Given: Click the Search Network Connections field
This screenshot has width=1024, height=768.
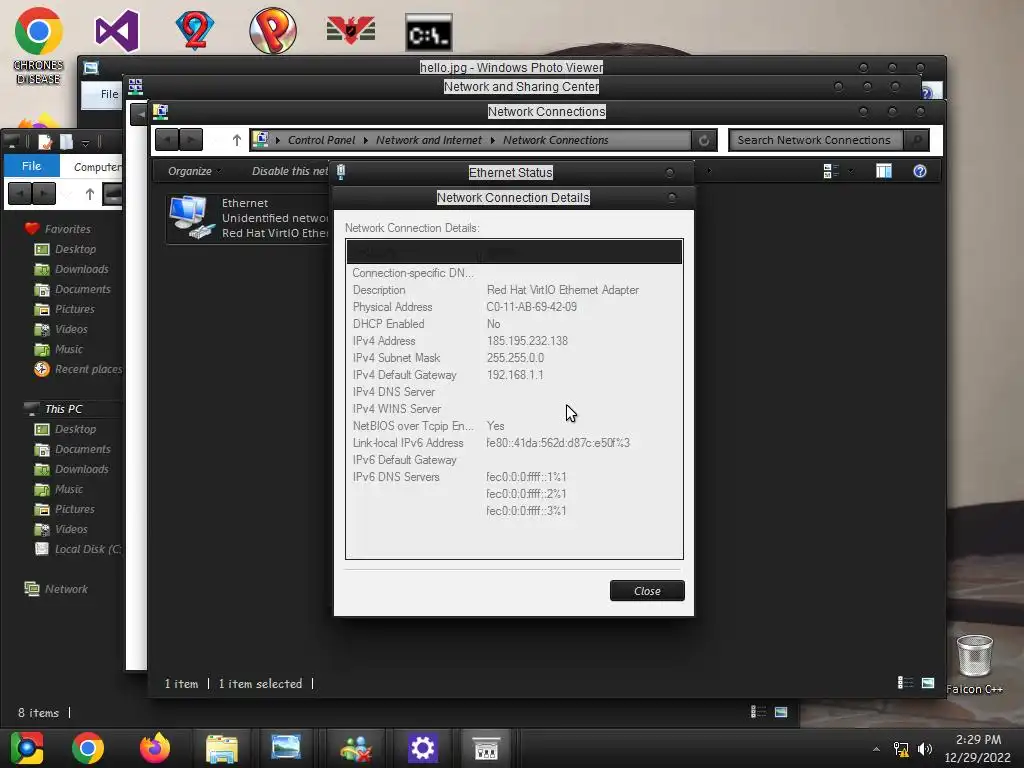Looking at the screenshot, I should click(x=816, y=140).
